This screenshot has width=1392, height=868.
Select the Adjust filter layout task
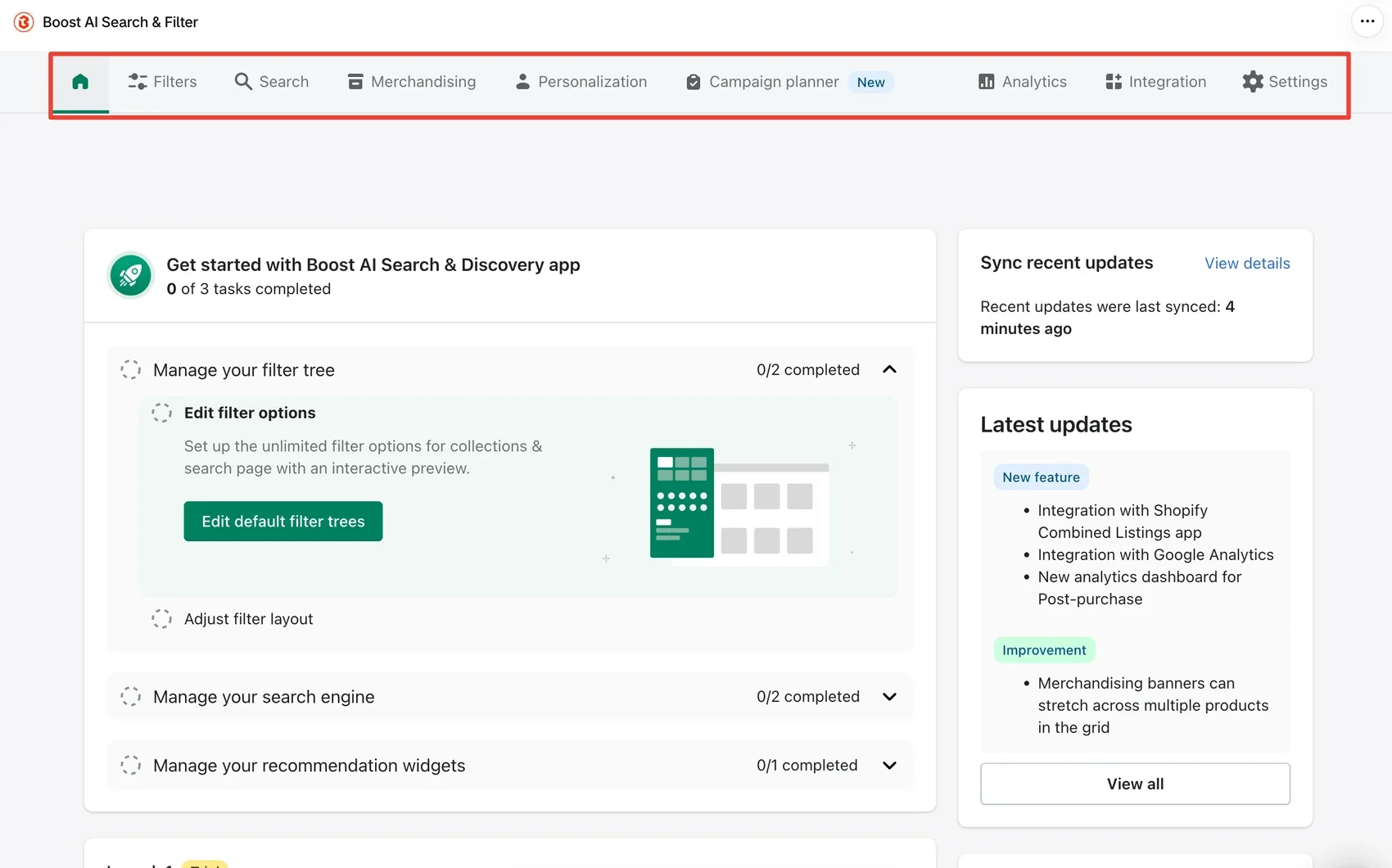click(248, 619)
